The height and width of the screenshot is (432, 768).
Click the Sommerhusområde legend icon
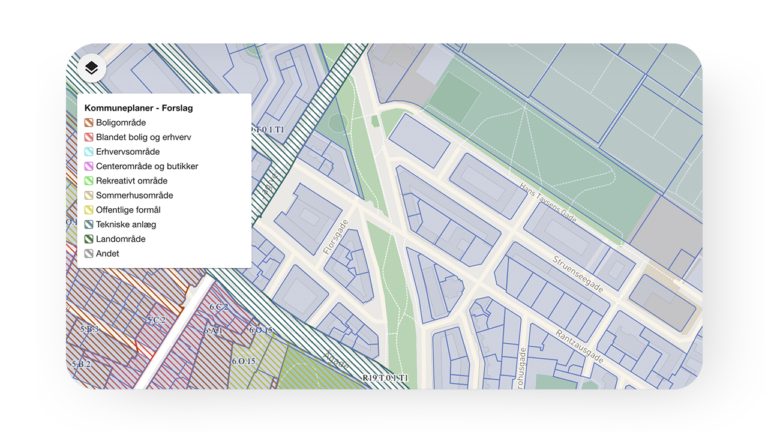(x=88, y=196)
